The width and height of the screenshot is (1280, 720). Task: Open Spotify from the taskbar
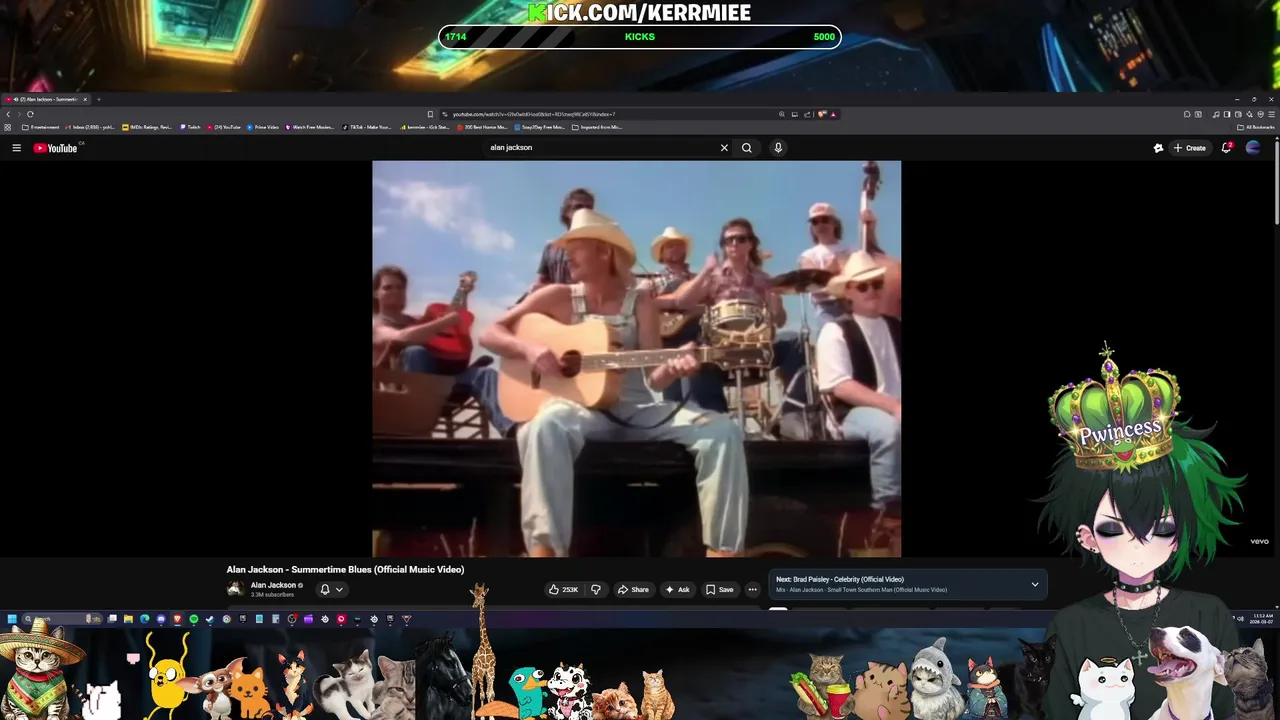[x=194, y=619]
